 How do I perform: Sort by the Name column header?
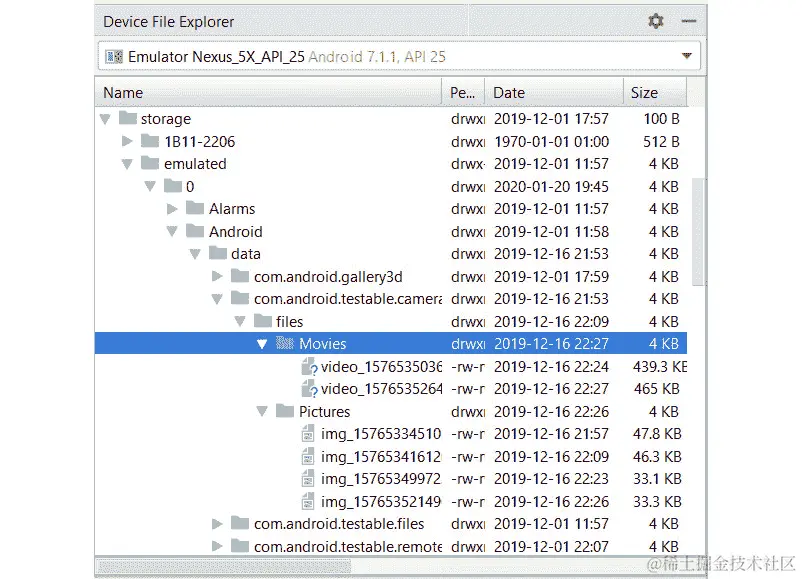click(268, 93)
